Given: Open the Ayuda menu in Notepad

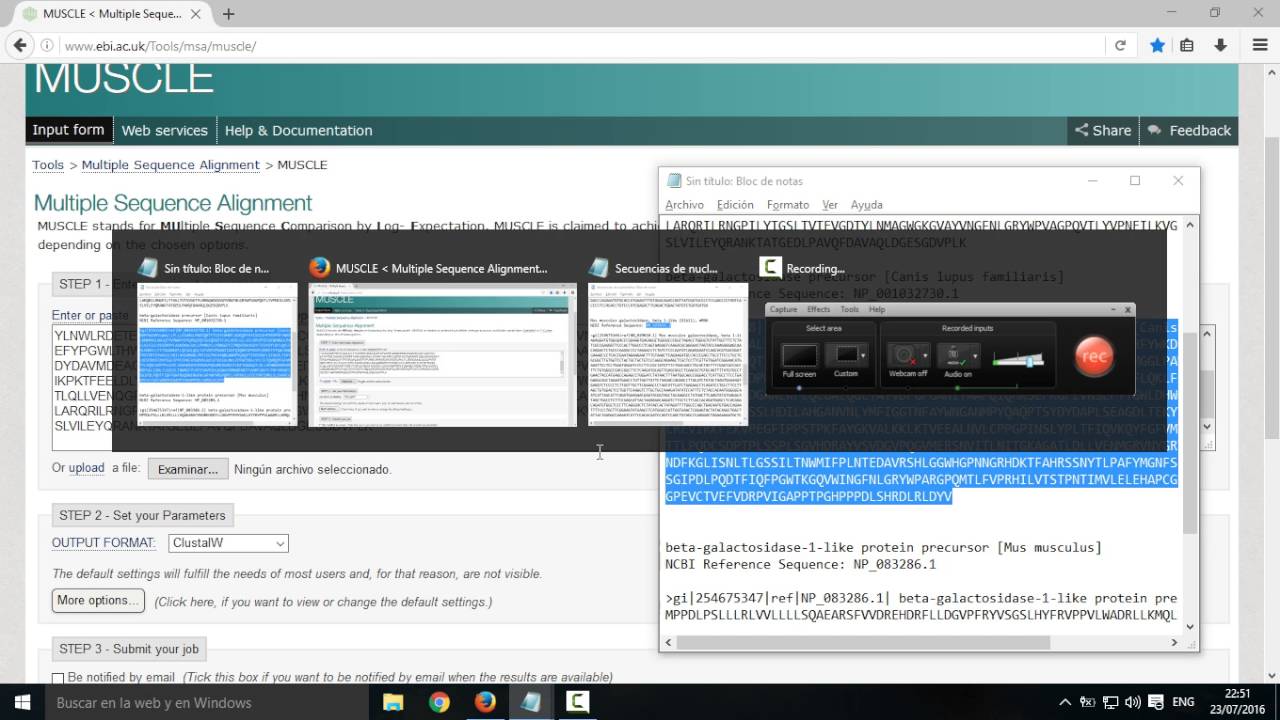Looking at the screenshot, I should click(866, 205).
